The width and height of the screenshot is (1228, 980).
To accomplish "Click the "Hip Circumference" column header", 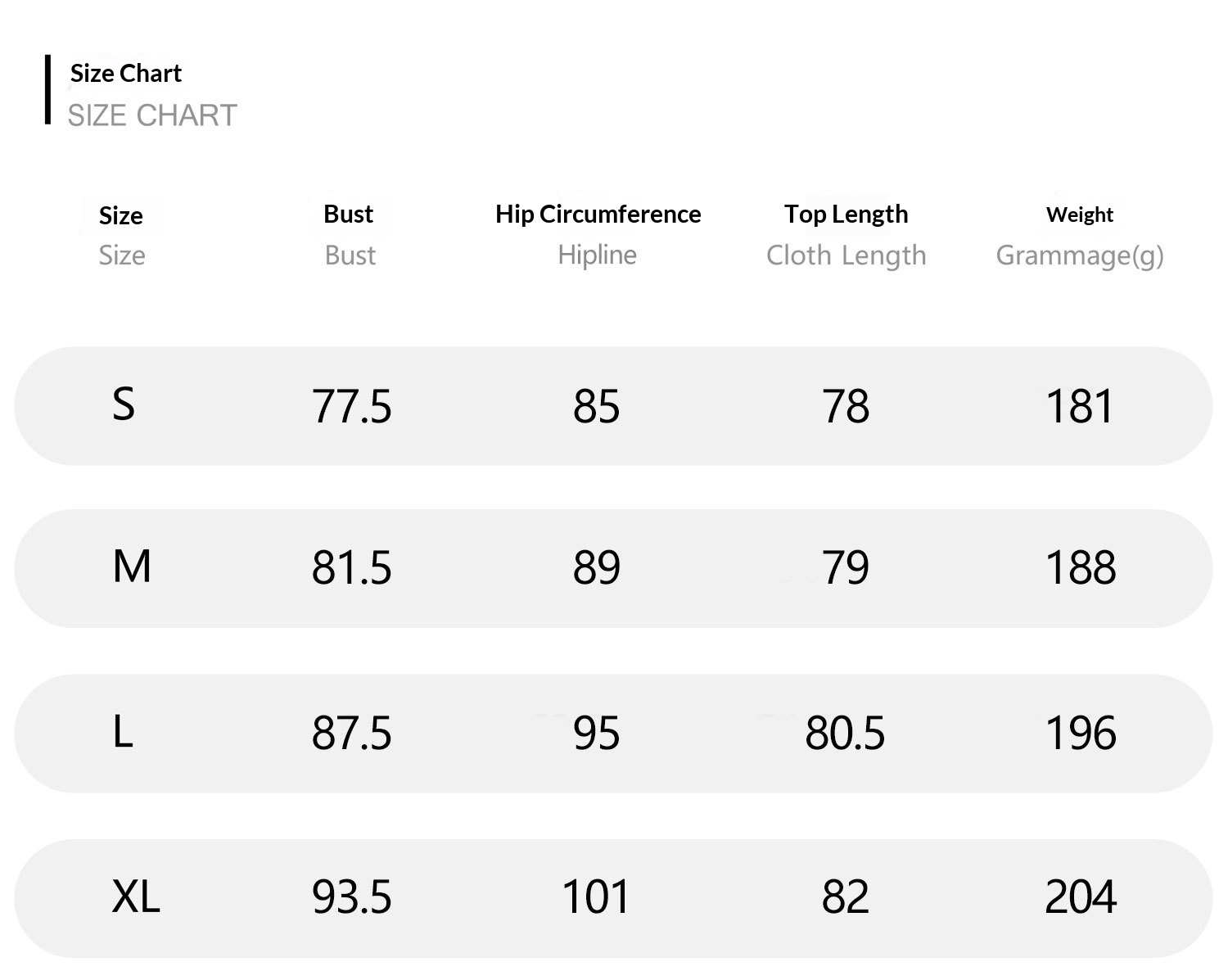I will 598,215.
